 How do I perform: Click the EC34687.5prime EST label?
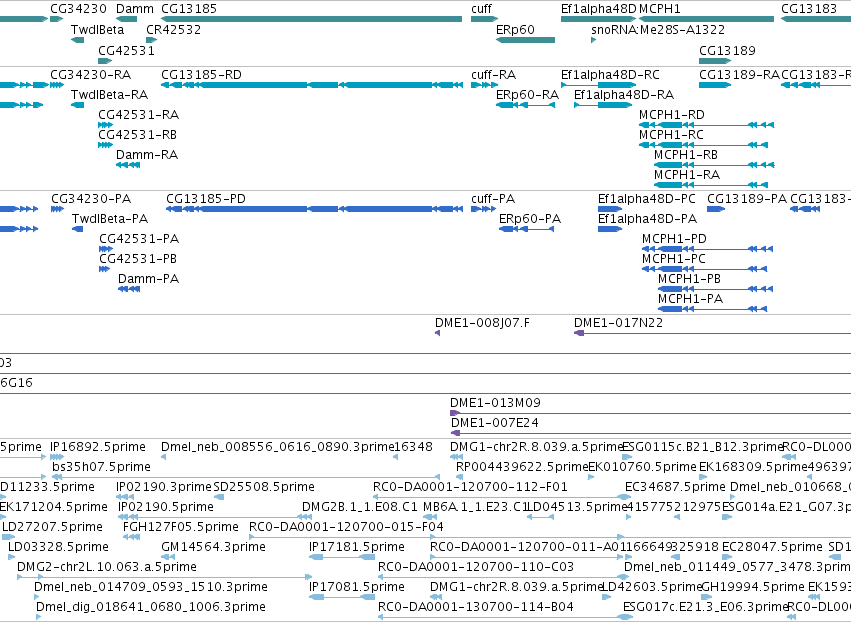(675, 487)
